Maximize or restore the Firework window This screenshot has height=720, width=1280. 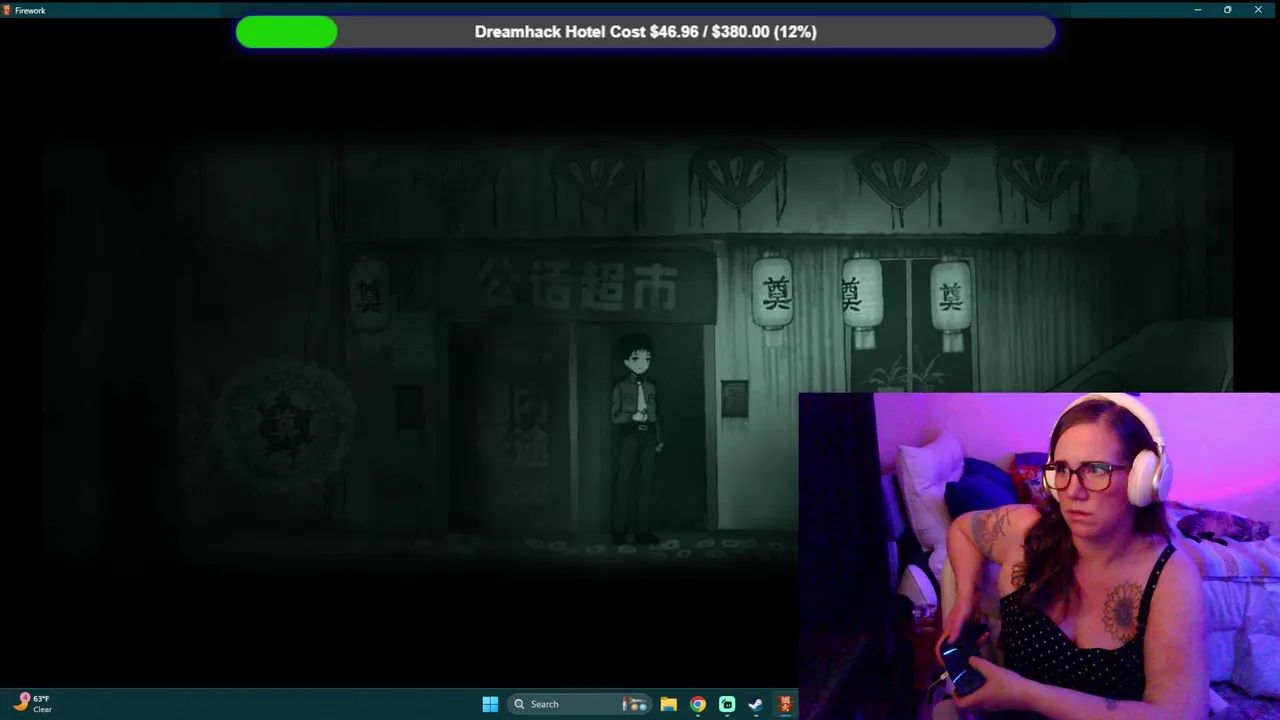[x=1228, y=10]
